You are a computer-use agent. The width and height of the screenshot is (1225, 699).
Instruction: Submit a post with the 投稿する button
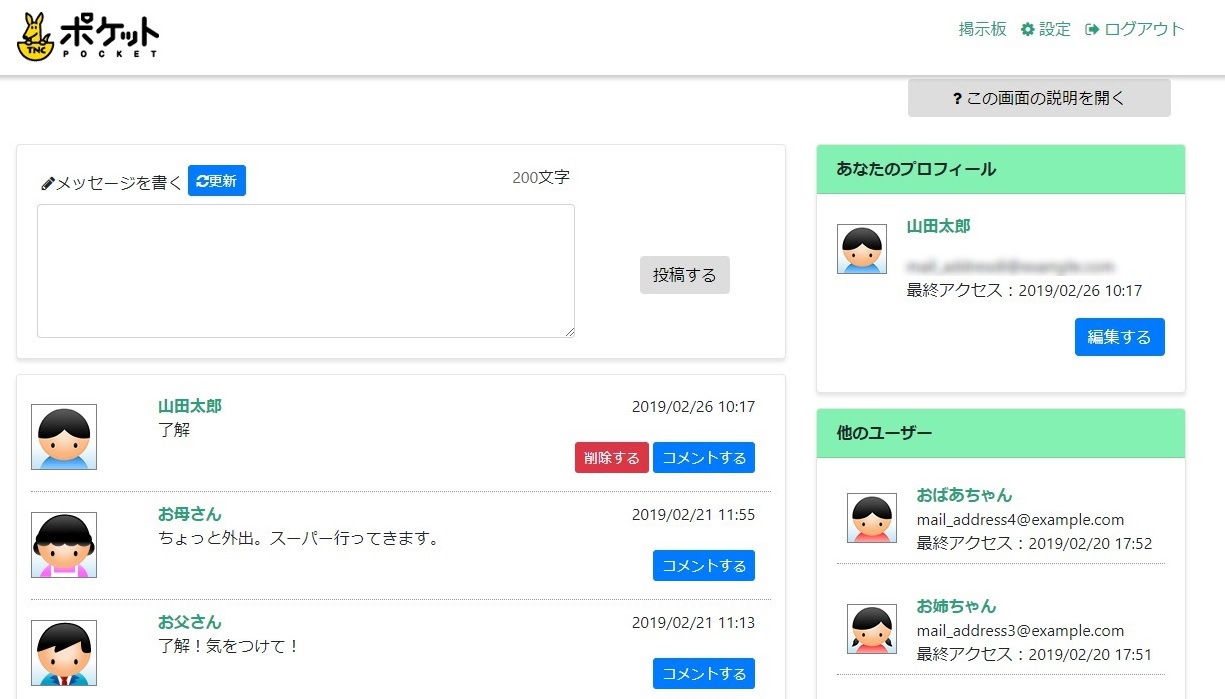(684, 274)
